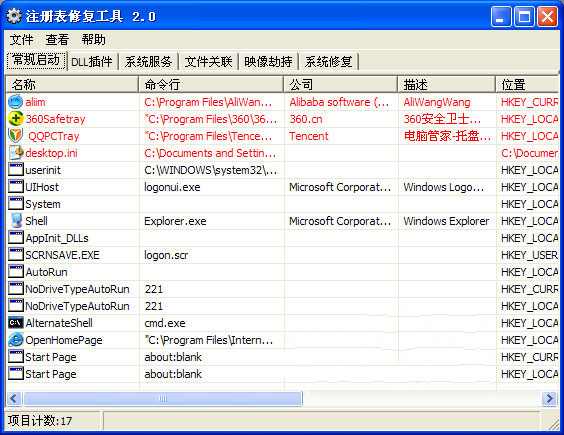Switch to the 系统修复 tab
Screen dimensions: 564x435
[x=328, y=62]
